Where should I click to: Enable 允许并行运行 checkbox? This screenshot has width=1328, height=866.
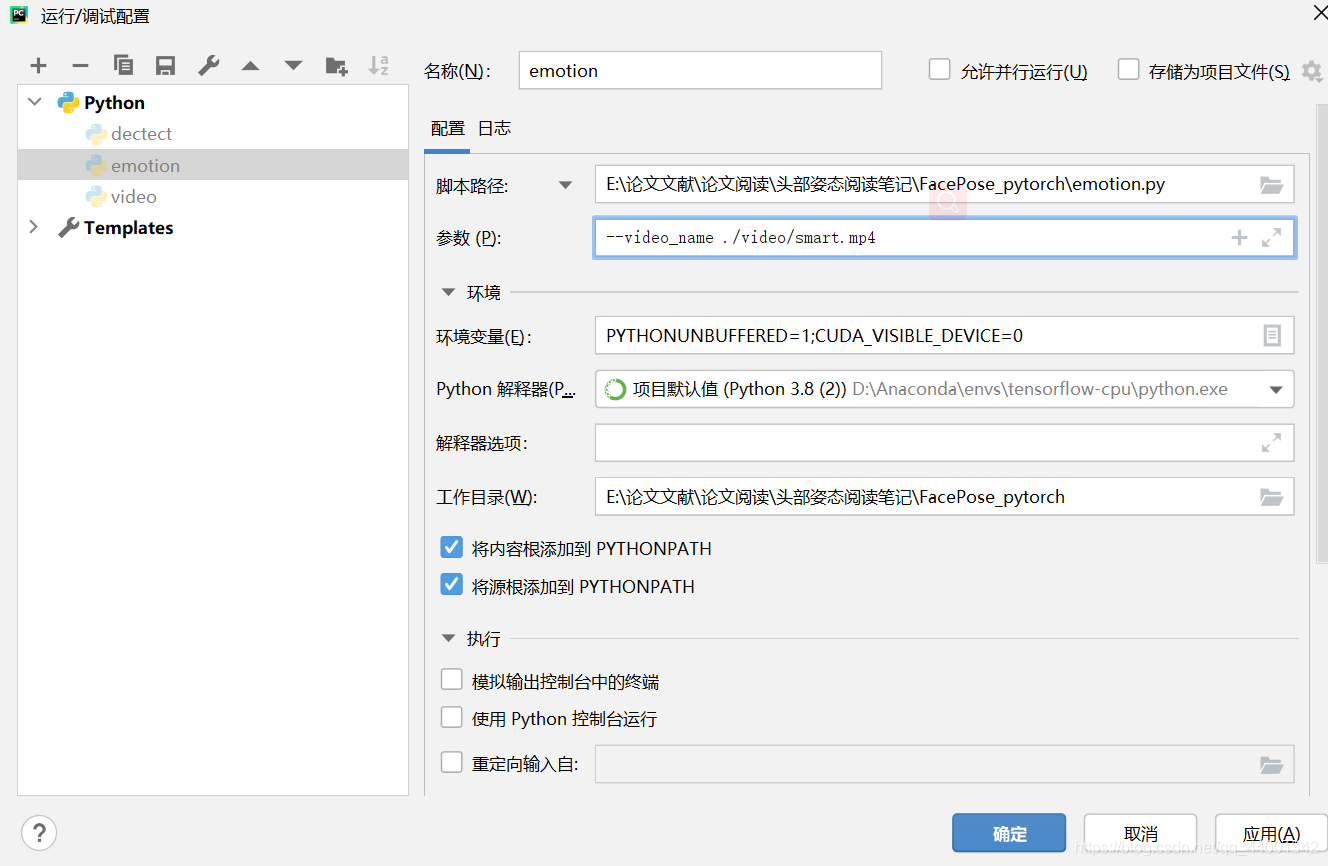pyautogui.click(x=939, y=69)
